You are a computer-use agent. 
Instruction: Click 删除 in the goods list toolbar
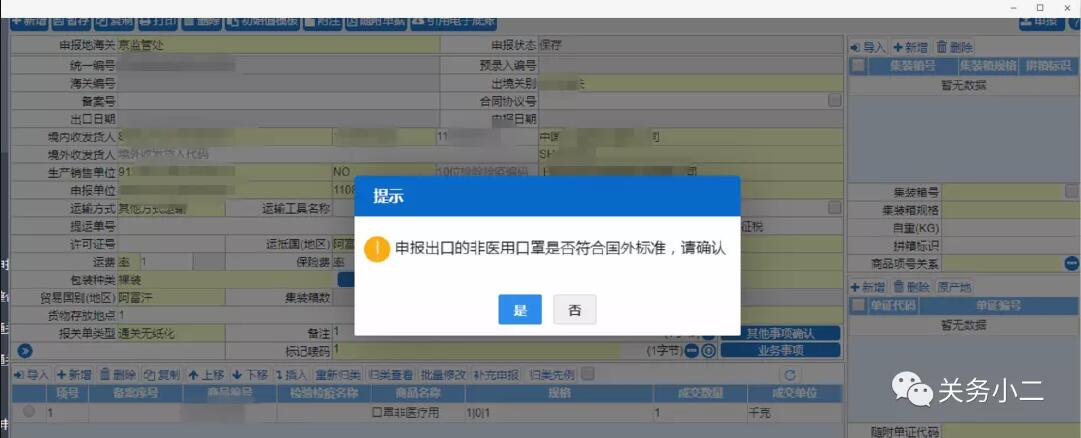117,375
